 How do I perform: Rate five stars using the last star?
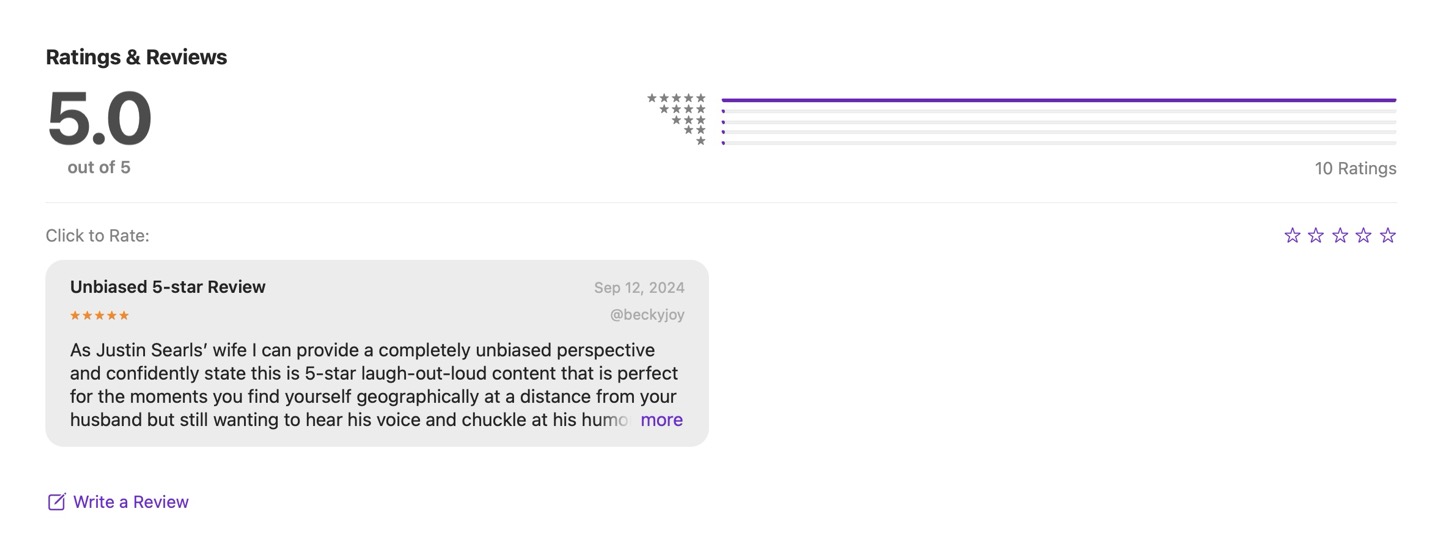pos(1388,236)
